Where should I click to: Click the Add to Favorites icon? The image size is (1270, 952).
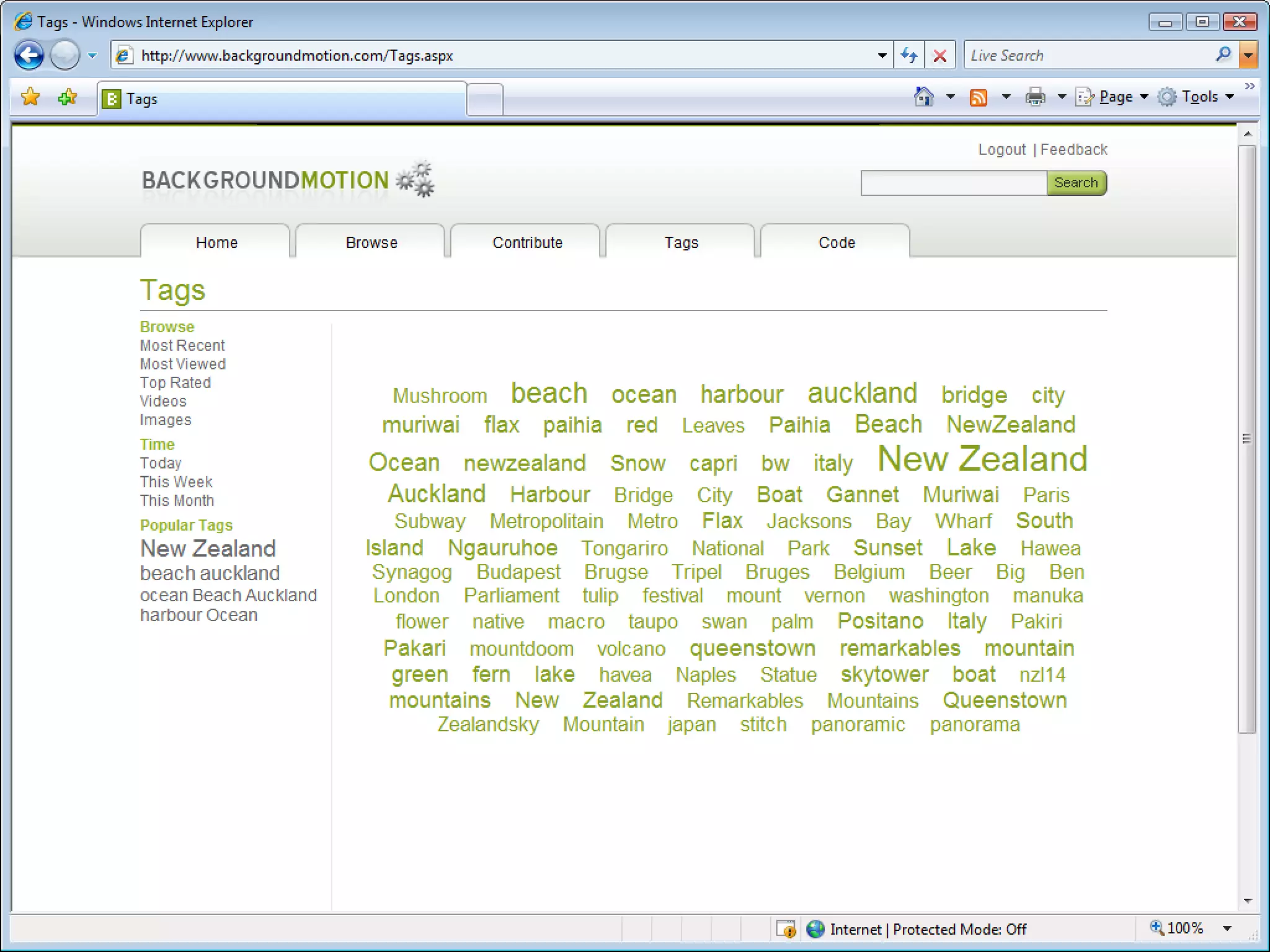(x=67, y=97)
